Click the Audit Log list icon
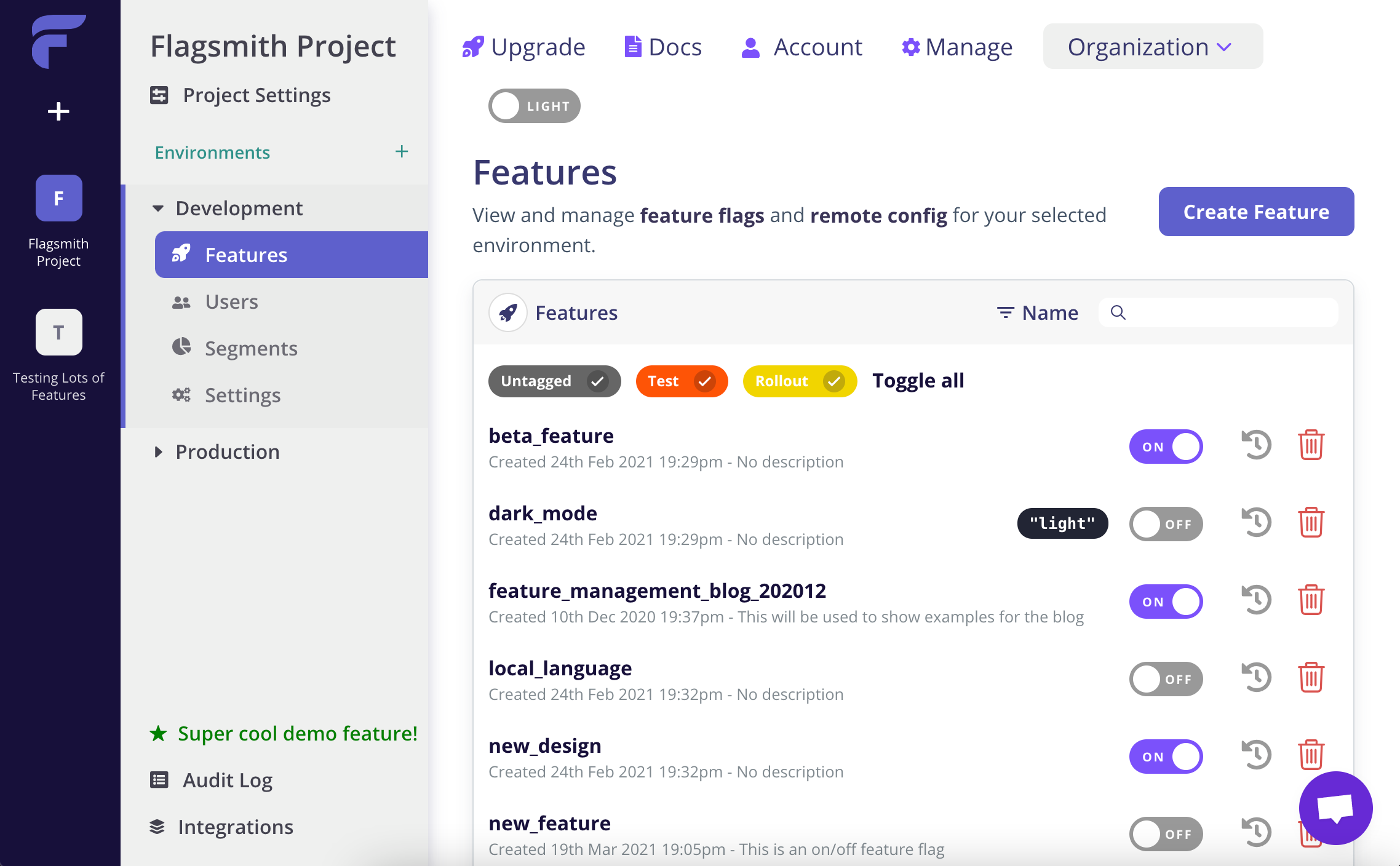This screenshot has width=1400, height=866. point(159,780)
